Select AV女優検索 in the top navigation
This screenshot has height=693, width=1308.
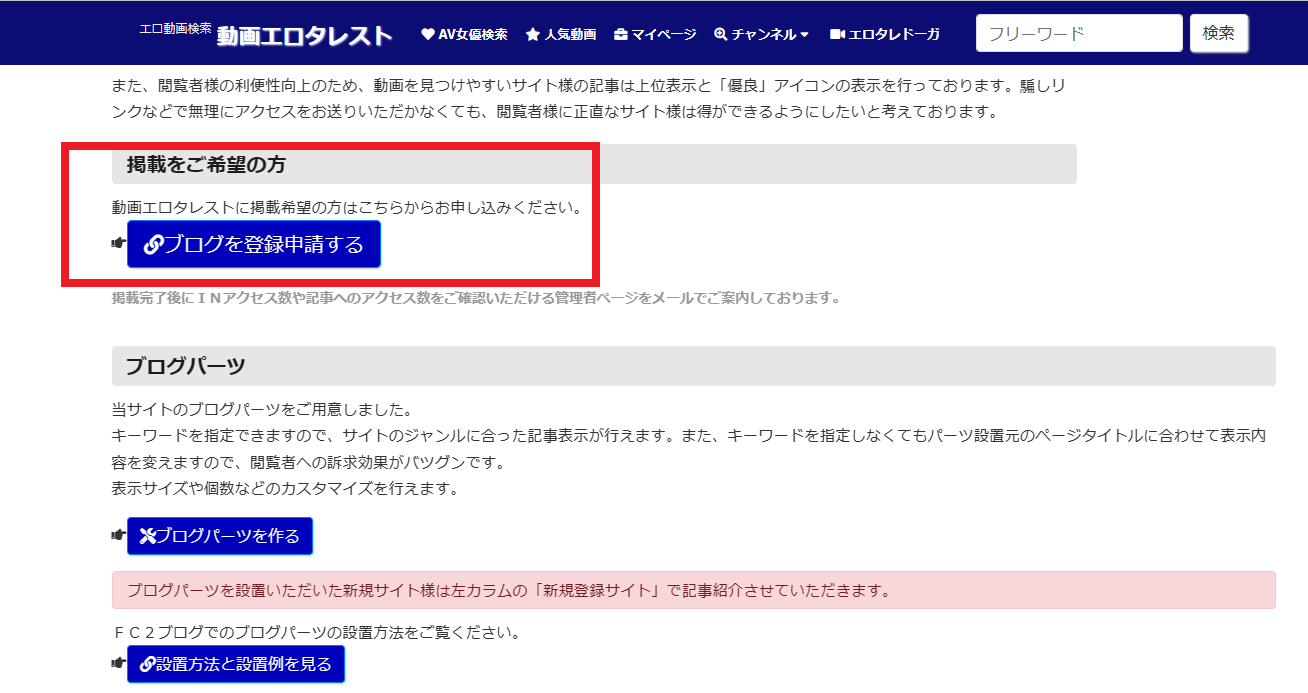(472, 34)
